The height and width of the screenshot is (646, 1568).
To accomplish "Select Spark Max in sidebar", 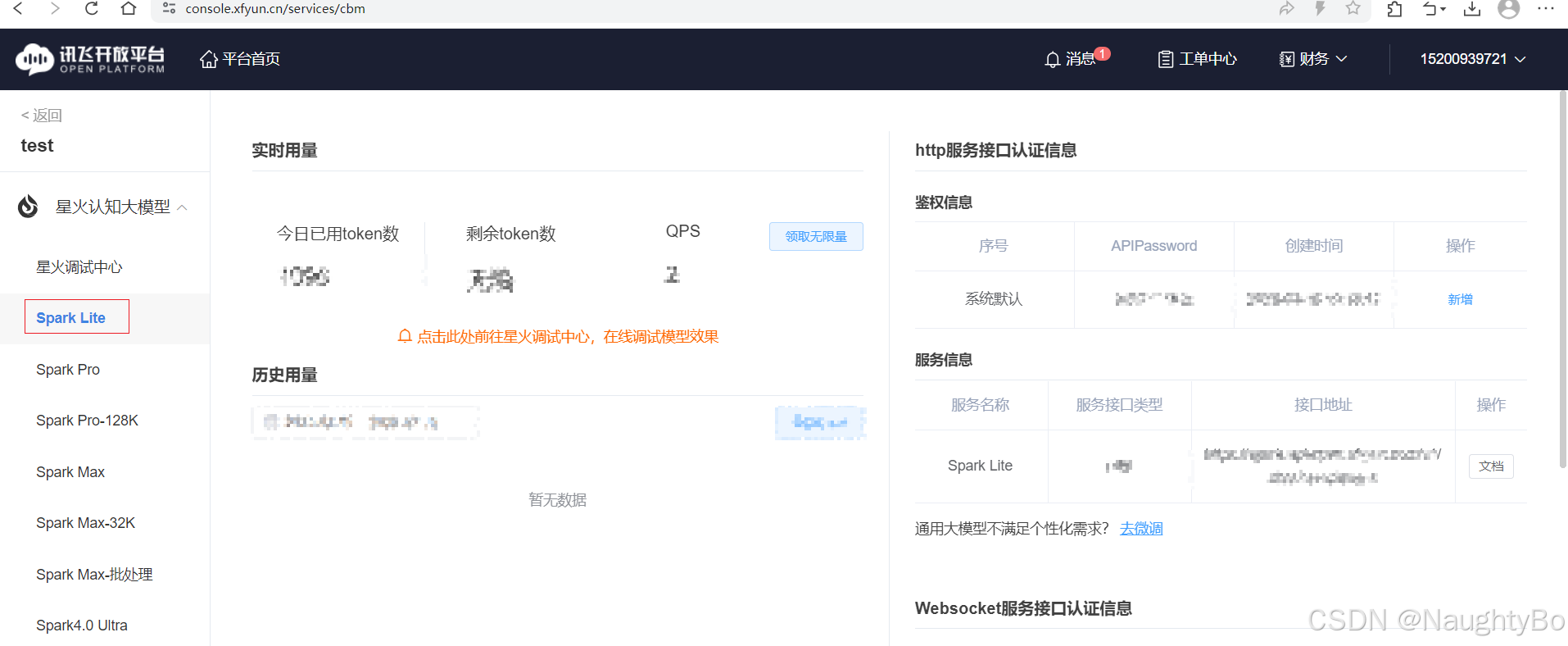I will pos(70,472).
